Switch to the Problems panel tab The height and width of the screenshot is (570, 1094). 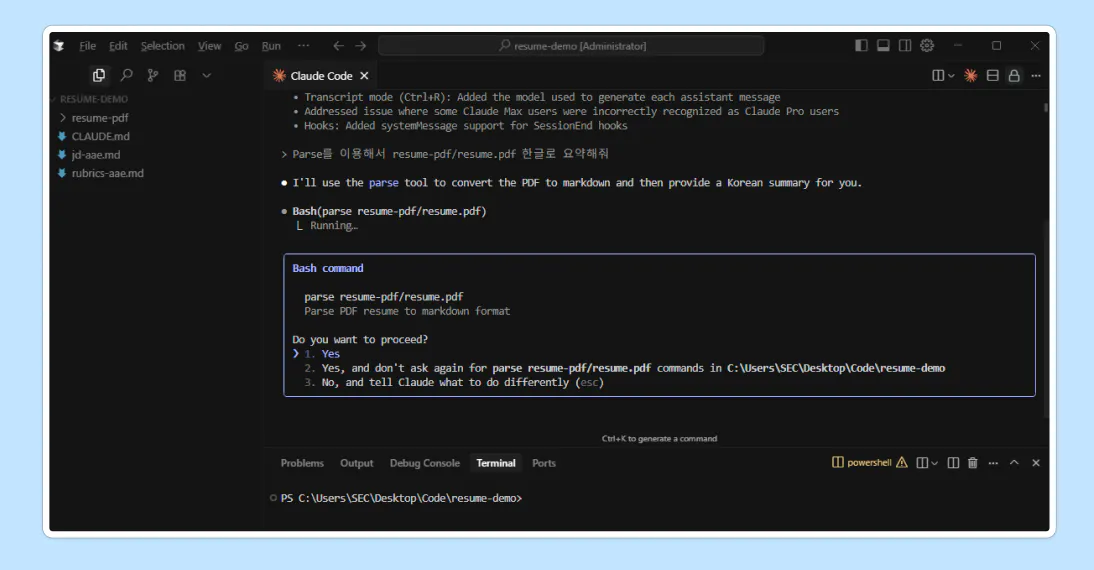tap(302, 463)
